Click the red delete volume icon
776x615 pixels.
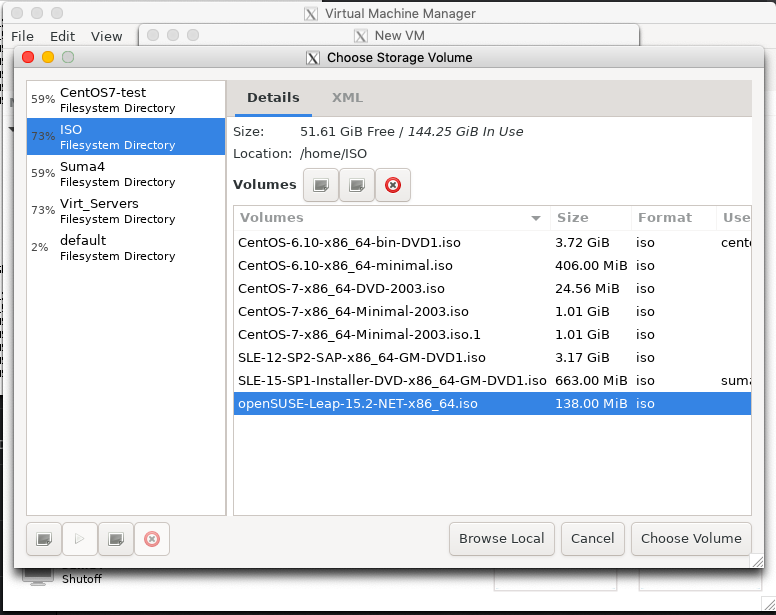coord(393,185)
